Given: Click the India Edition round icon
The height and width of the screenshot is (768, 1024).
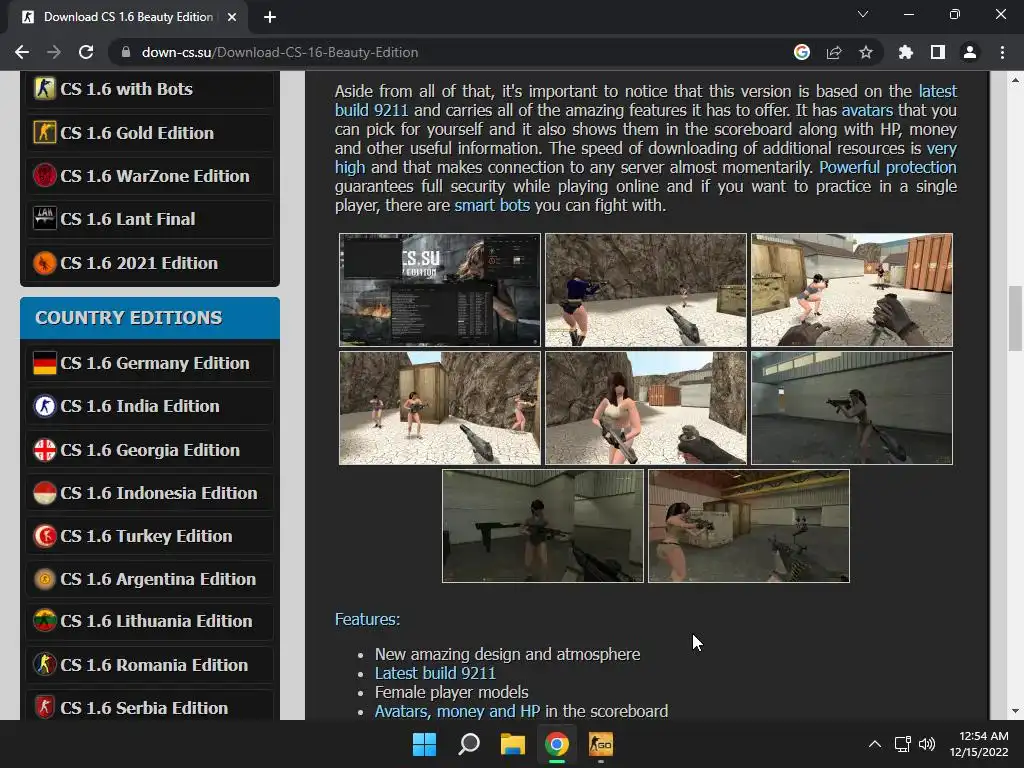Looking at the screenshot, I should (44, 406).
